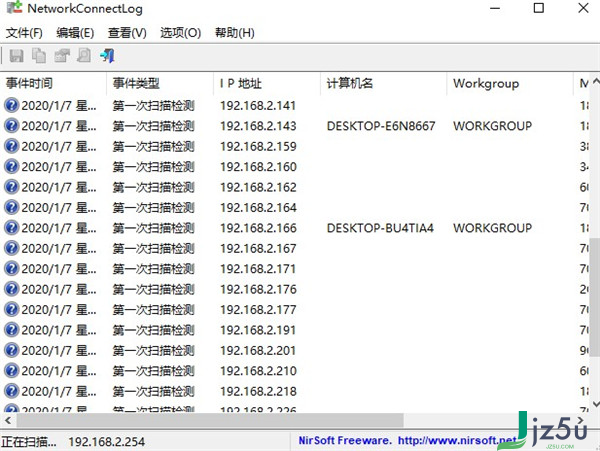
Task: Click the vertical scrollbar thumb
Action: coord(595,298)
